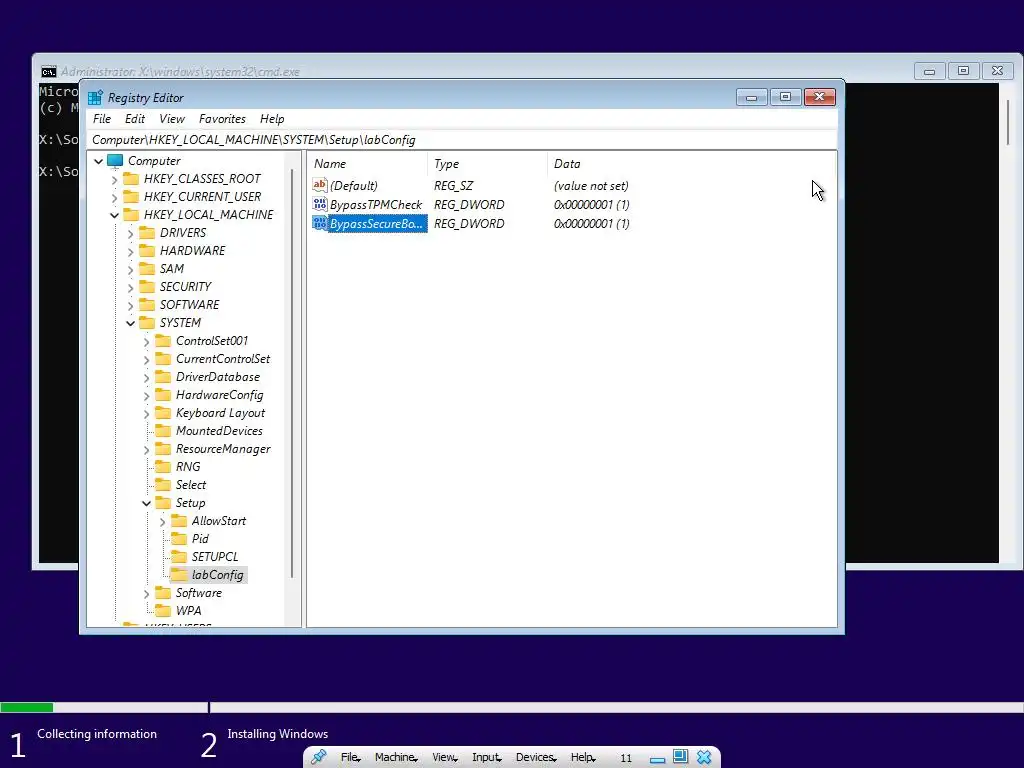
Task: Open the Registry Editor Help menu
Action: 272,119
